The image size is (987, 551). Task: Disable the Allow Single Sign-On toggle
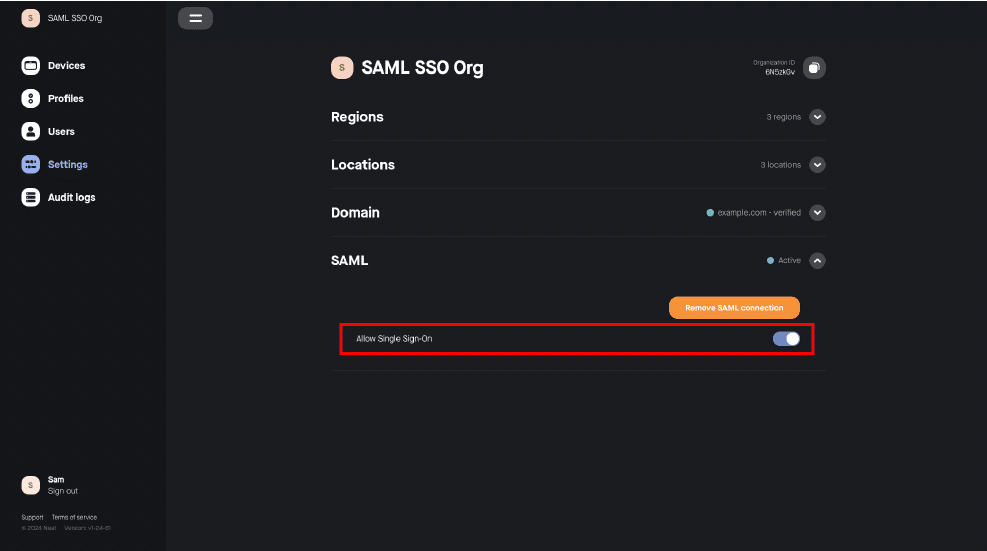tap(786, 339)
